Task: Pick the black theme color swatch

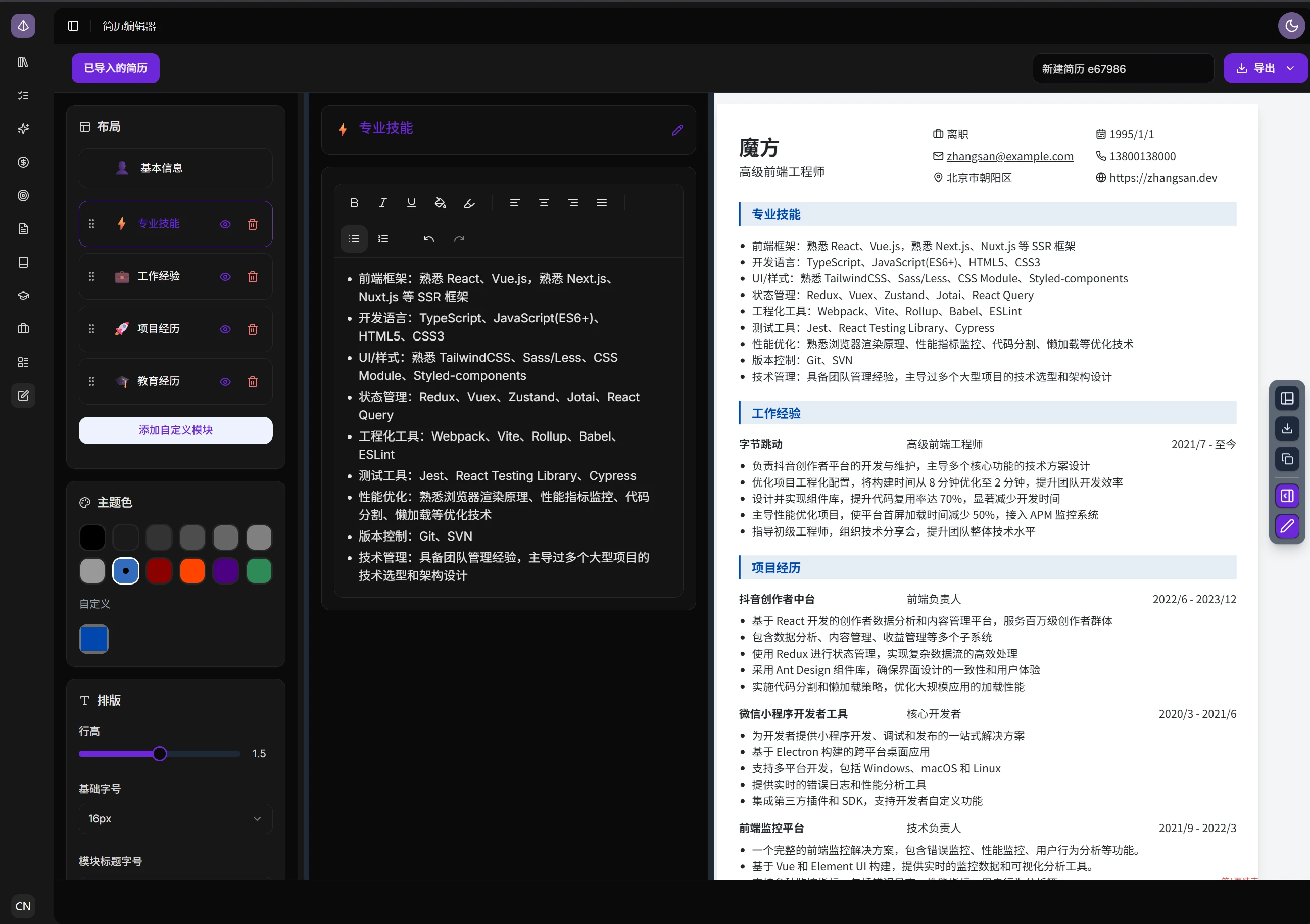Action: pos(92,538)
